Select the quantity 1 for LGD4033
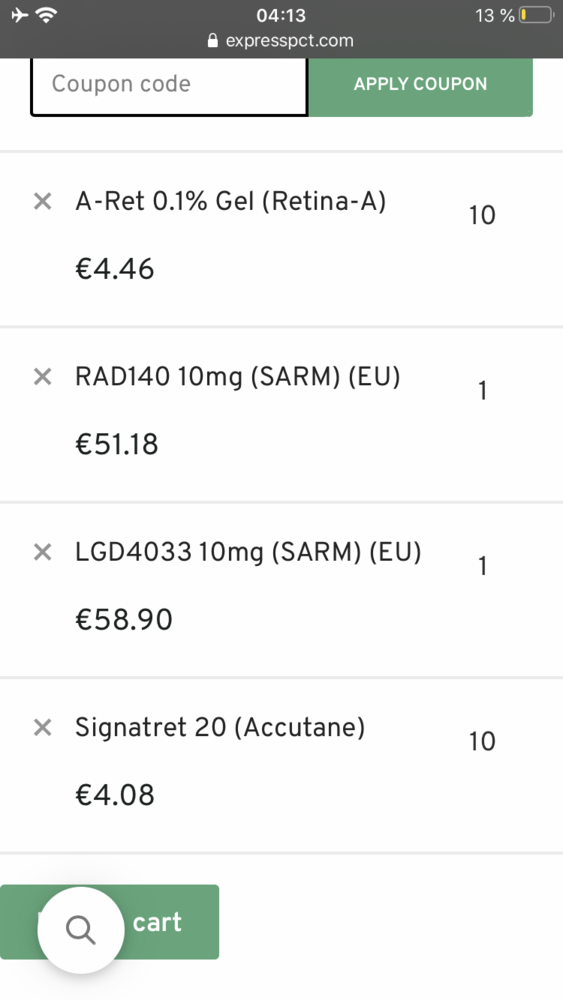Image resolution: width=563 pixels, height=1000 pixels. (x=482, y=566)
